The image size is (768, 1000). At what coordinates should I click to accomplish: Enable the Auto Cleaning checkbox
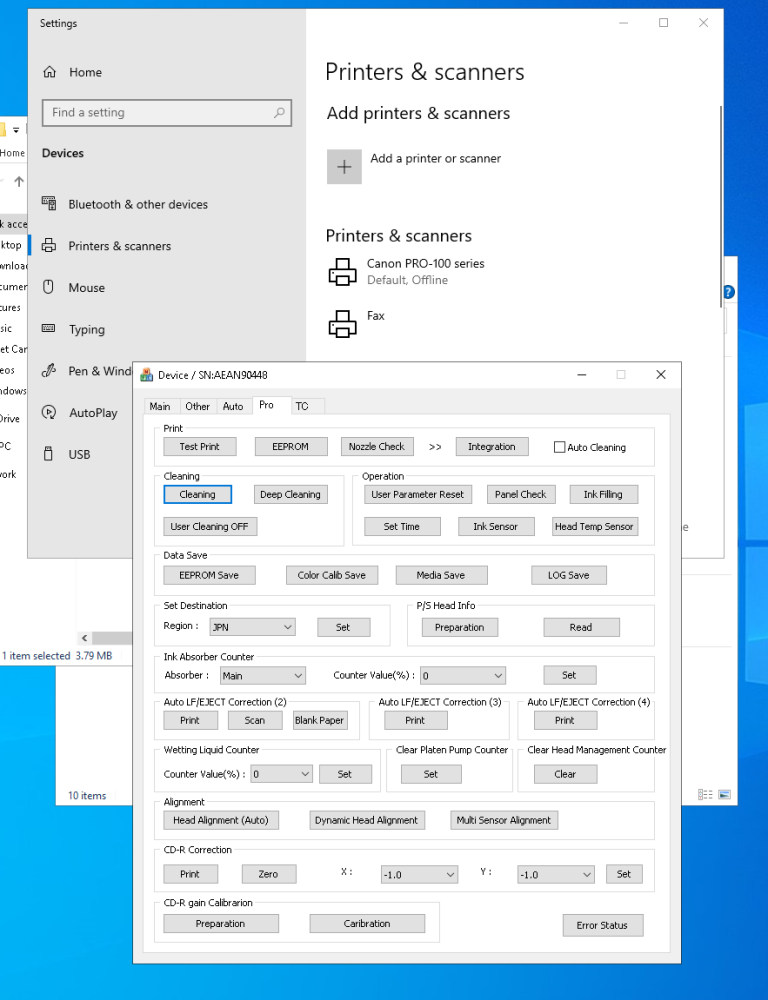tap(560, 448)
